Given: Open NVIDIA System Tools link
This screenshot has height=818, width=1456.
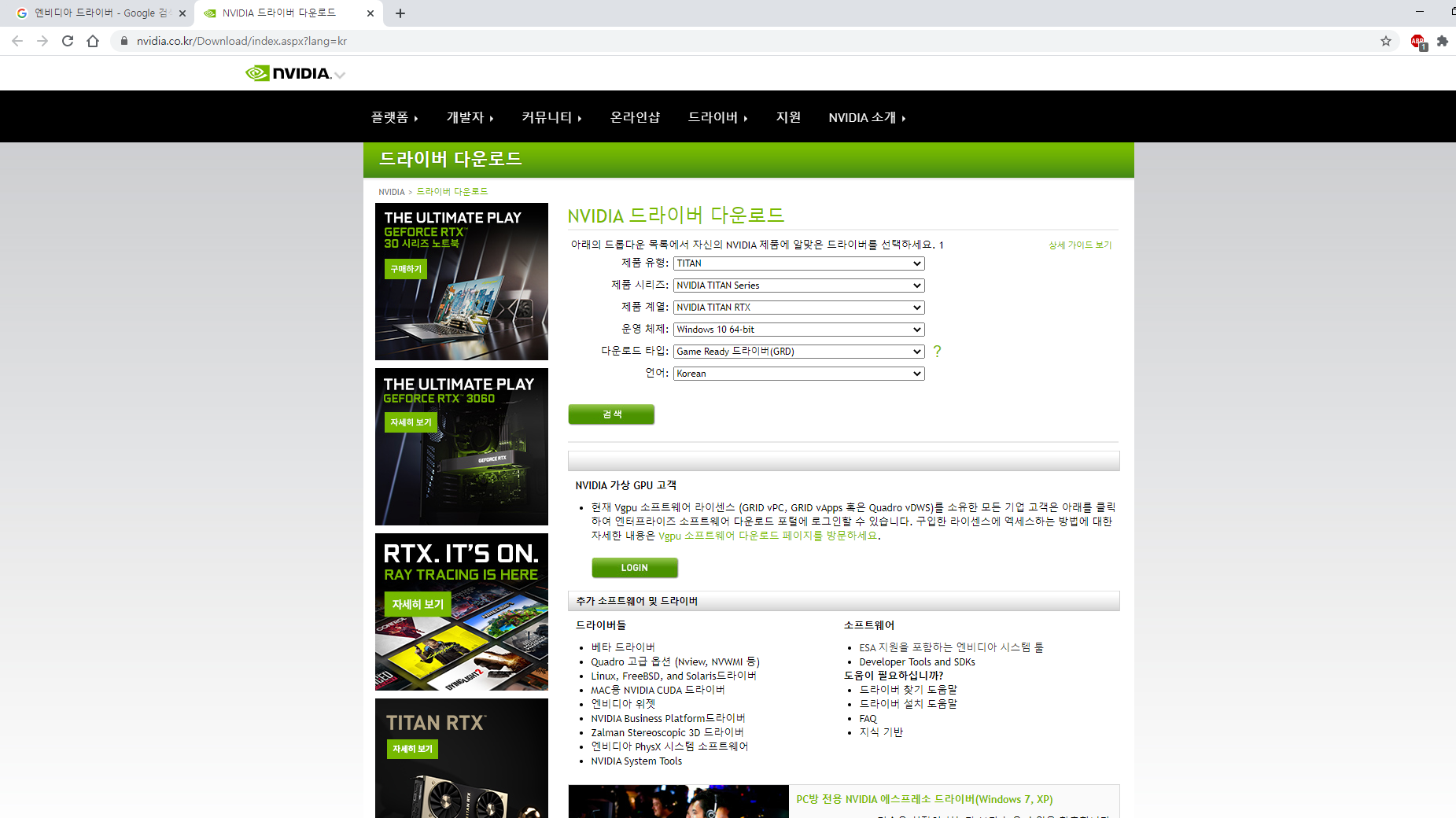Looking at the screenshot, I should pyautogui.click(x=636, y=761).
